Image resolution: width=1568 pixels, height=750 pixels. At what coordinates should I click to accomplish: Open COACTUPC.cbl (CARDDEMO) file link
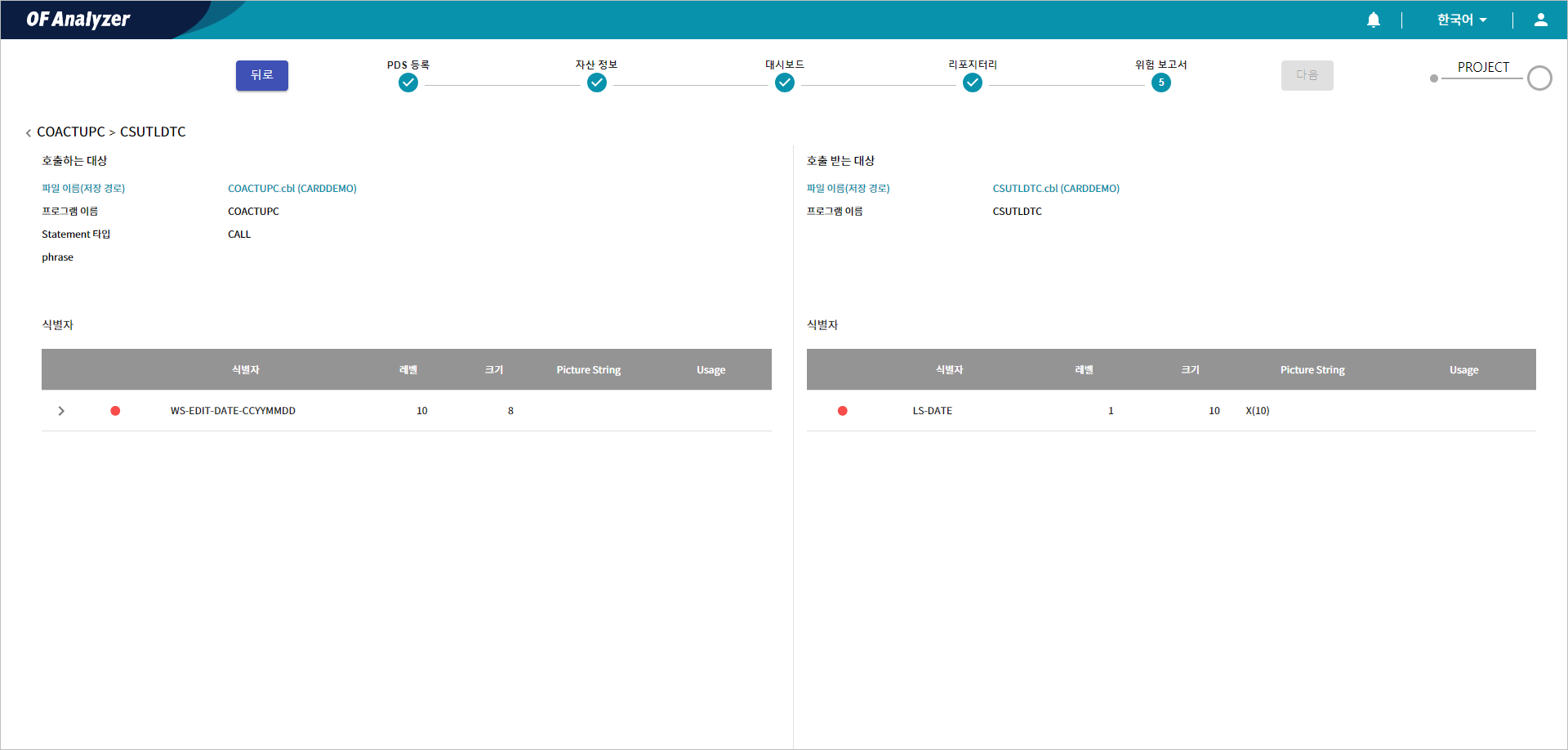point(292,188)
